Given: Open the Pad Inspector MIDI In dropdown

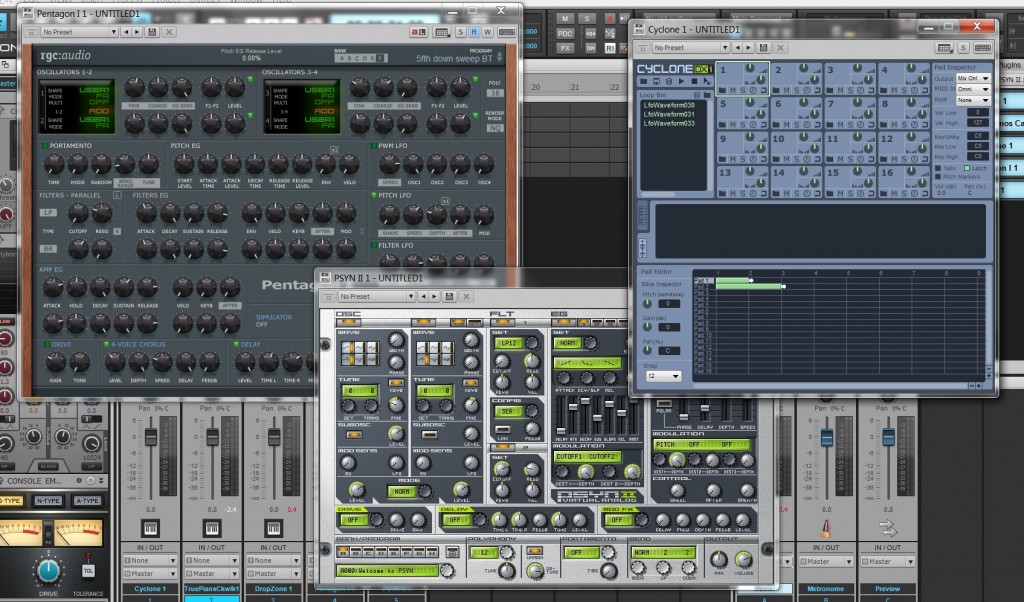Looking at the screenshot, I should (973, 89).
